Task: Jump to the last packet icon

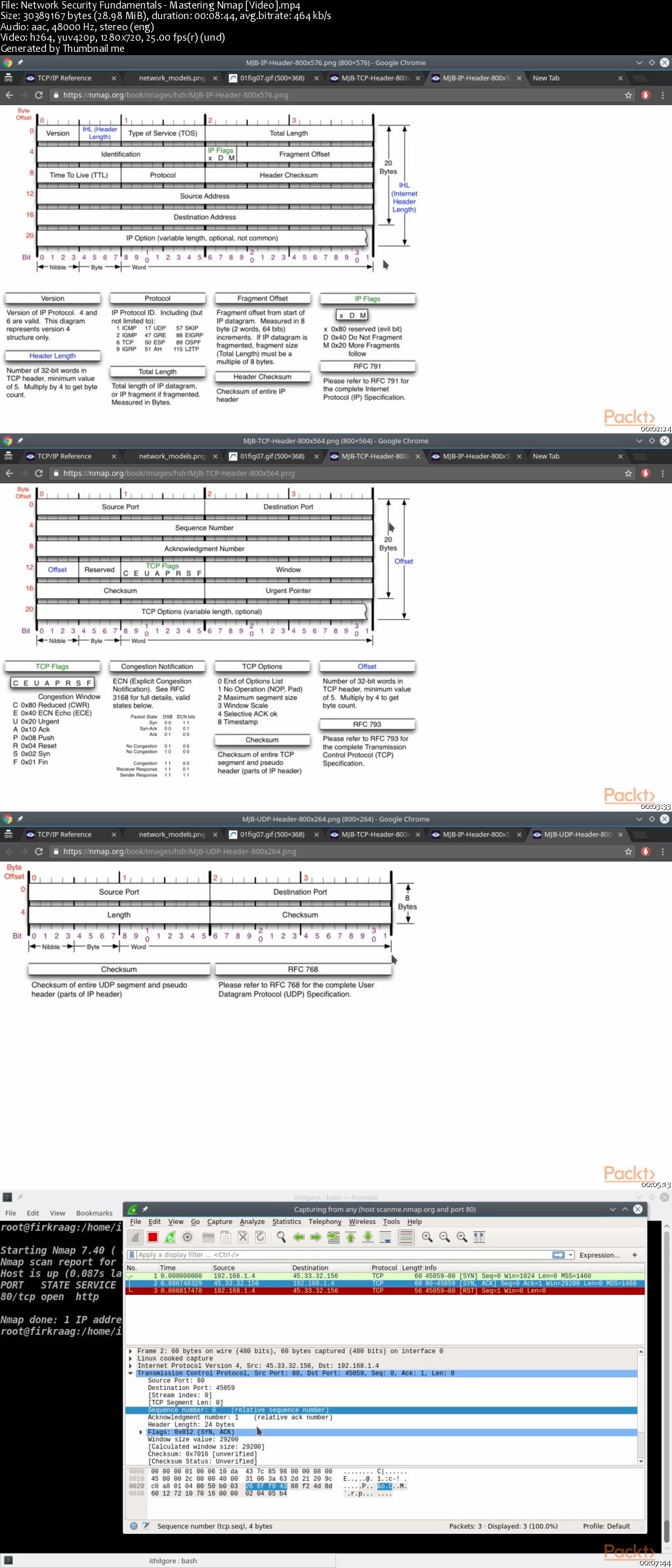Action: pos(368,1237)
